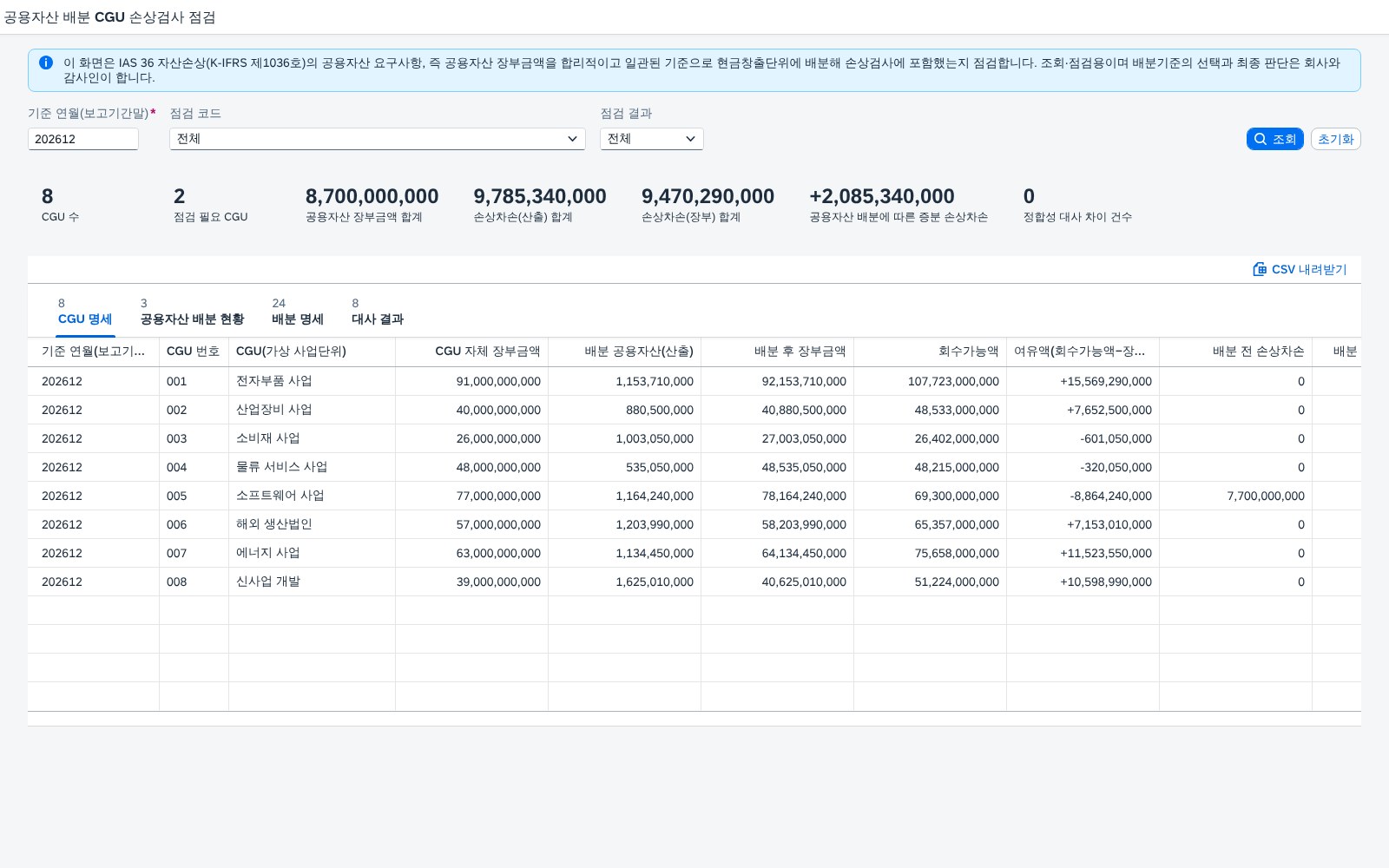The image size is (1389, 868).
Task: Click the -8,864,240,000 headroom value
Action: pos(1110,496)
